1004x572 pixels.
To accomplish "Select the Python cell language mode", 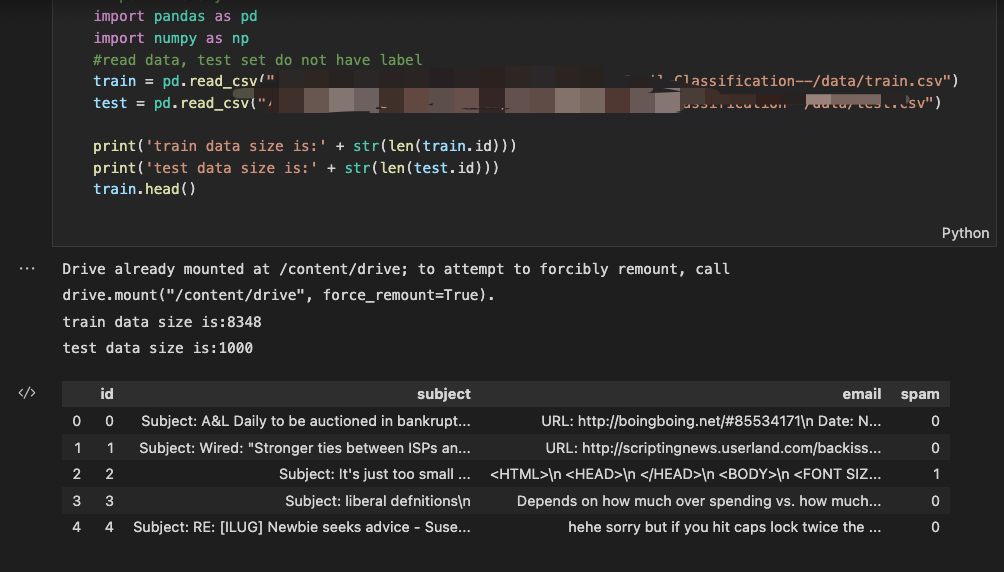I will [x=965, y=233].
